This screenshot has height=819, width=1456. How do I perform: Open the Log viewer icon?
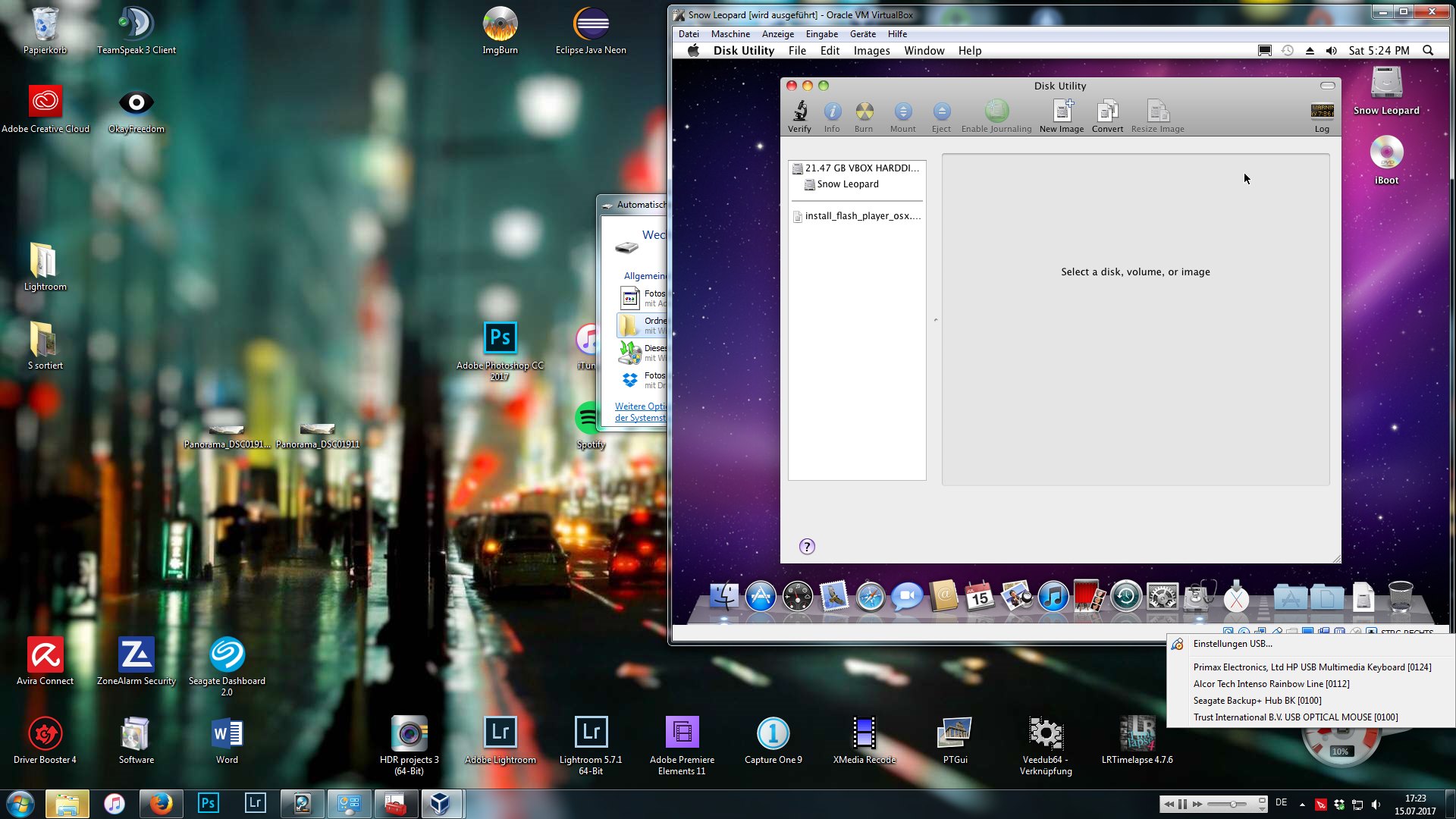coord(1322,112)
